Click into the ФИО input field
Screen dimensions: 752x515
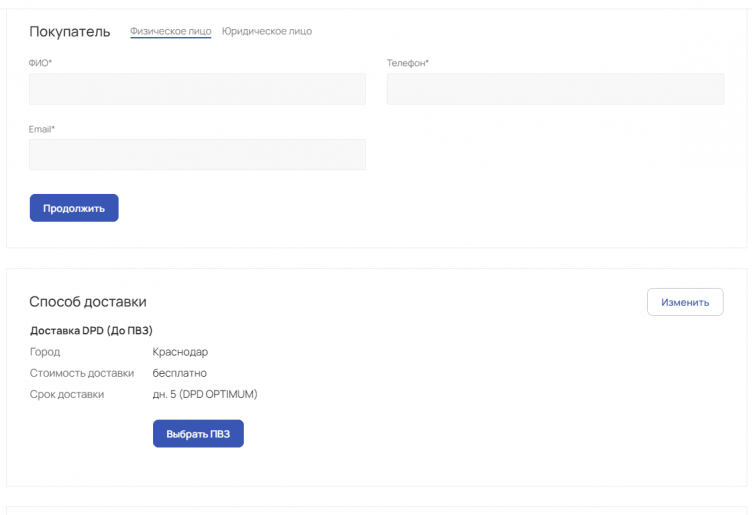(197, 89)
